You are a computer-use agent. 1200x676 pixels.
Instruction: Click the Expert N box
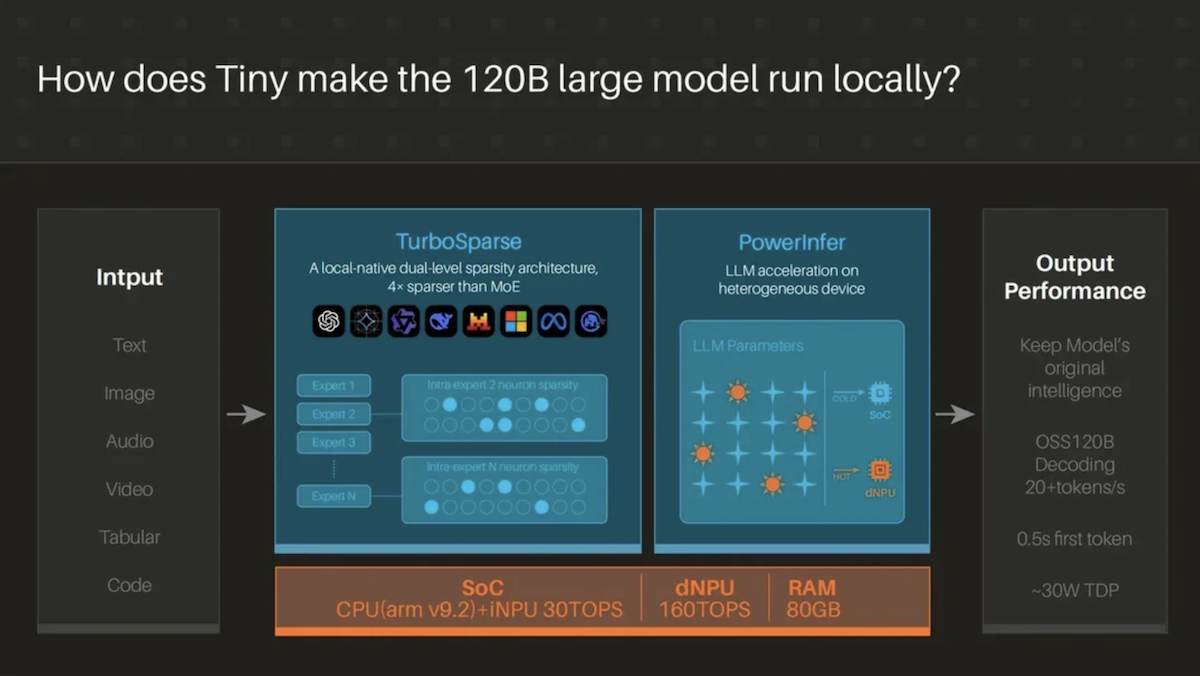333,496
